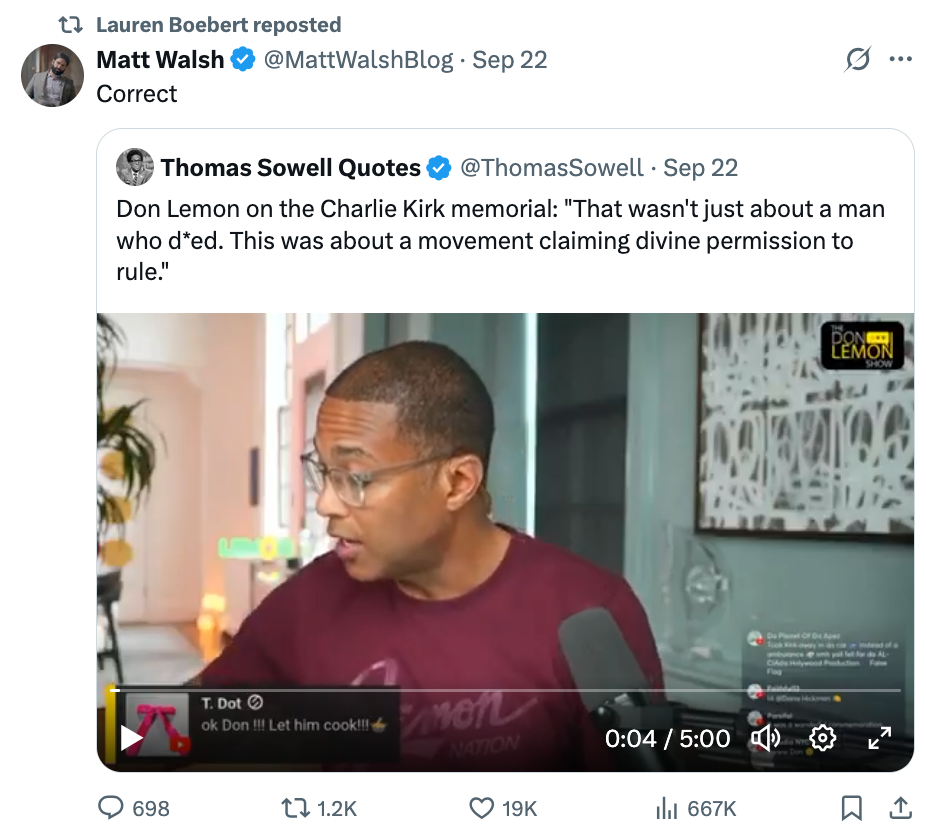Click the reply comment icon

[109, 807]
